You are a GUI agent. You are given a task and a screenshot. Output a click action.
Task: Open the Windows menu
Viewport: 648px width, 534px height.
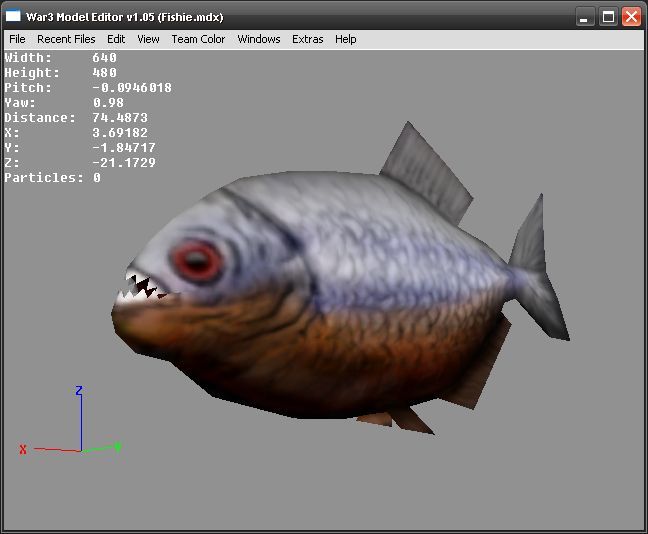tap(259, 39)
